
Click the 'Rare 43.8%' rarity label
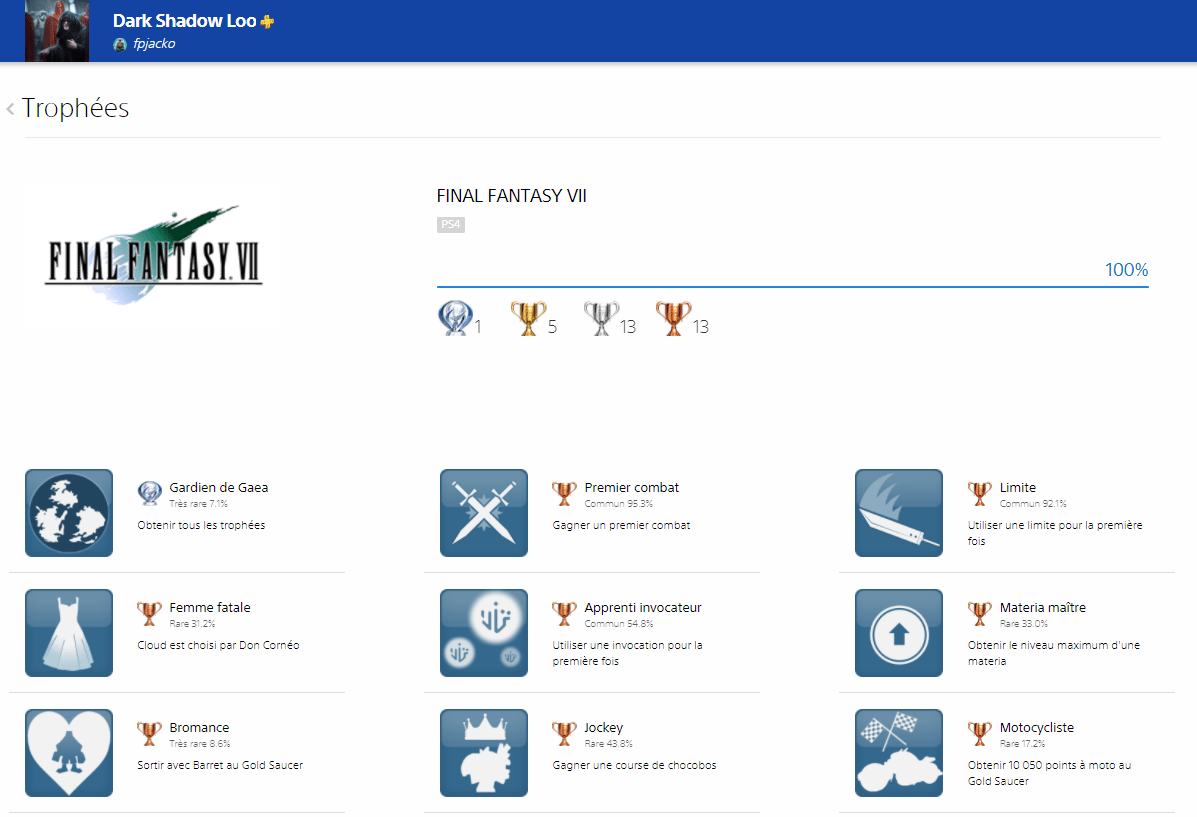click(608, 744)
